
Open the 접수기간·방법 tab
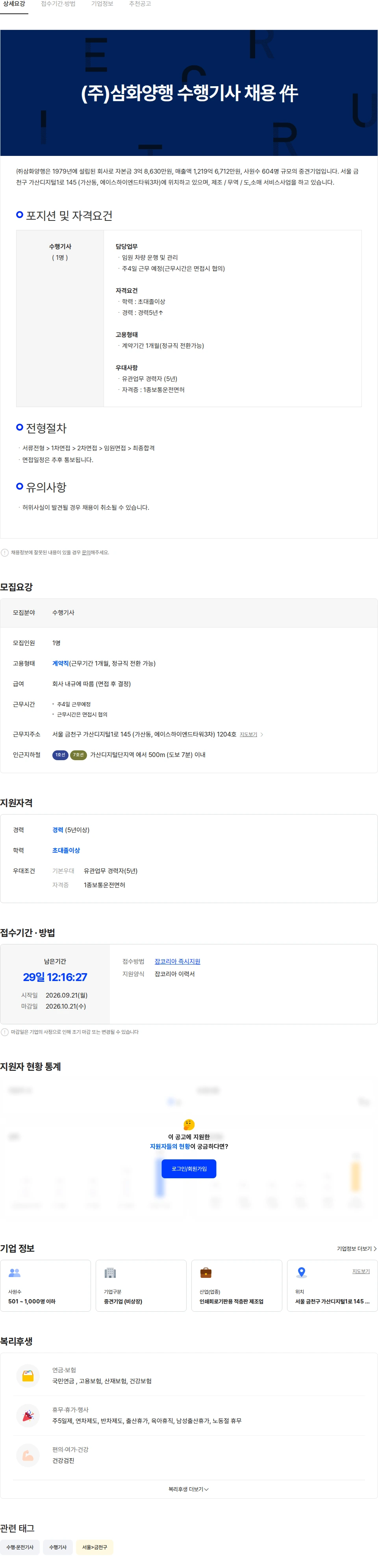58,4
